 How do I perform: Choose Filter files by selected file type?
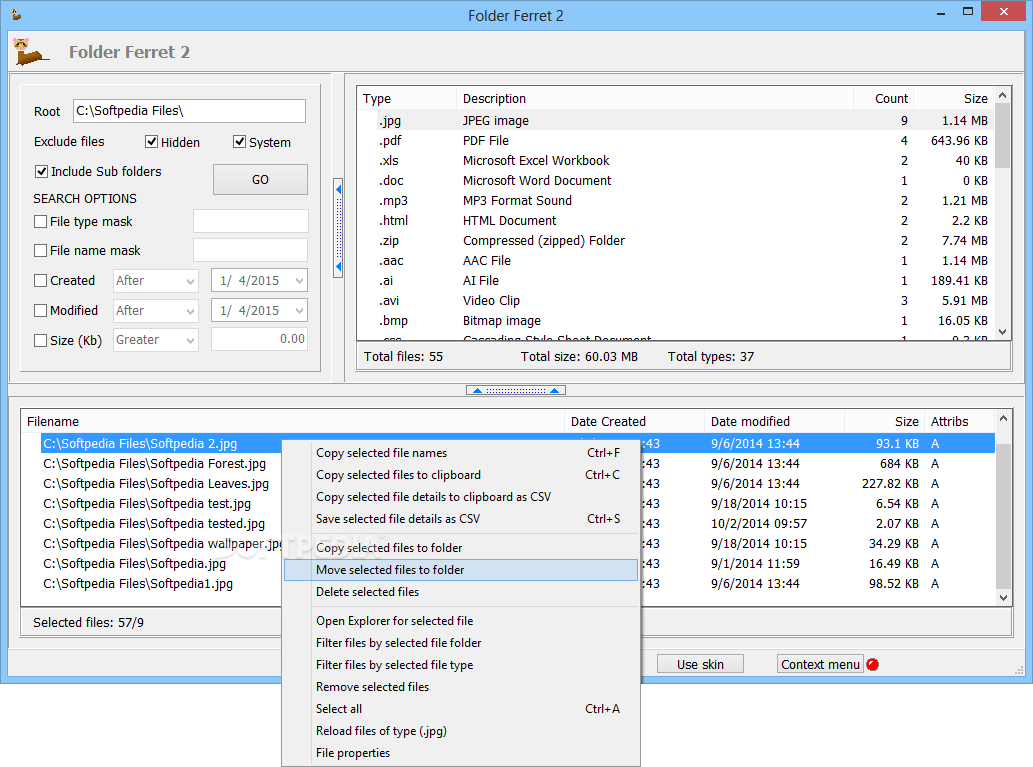(461, 665)
